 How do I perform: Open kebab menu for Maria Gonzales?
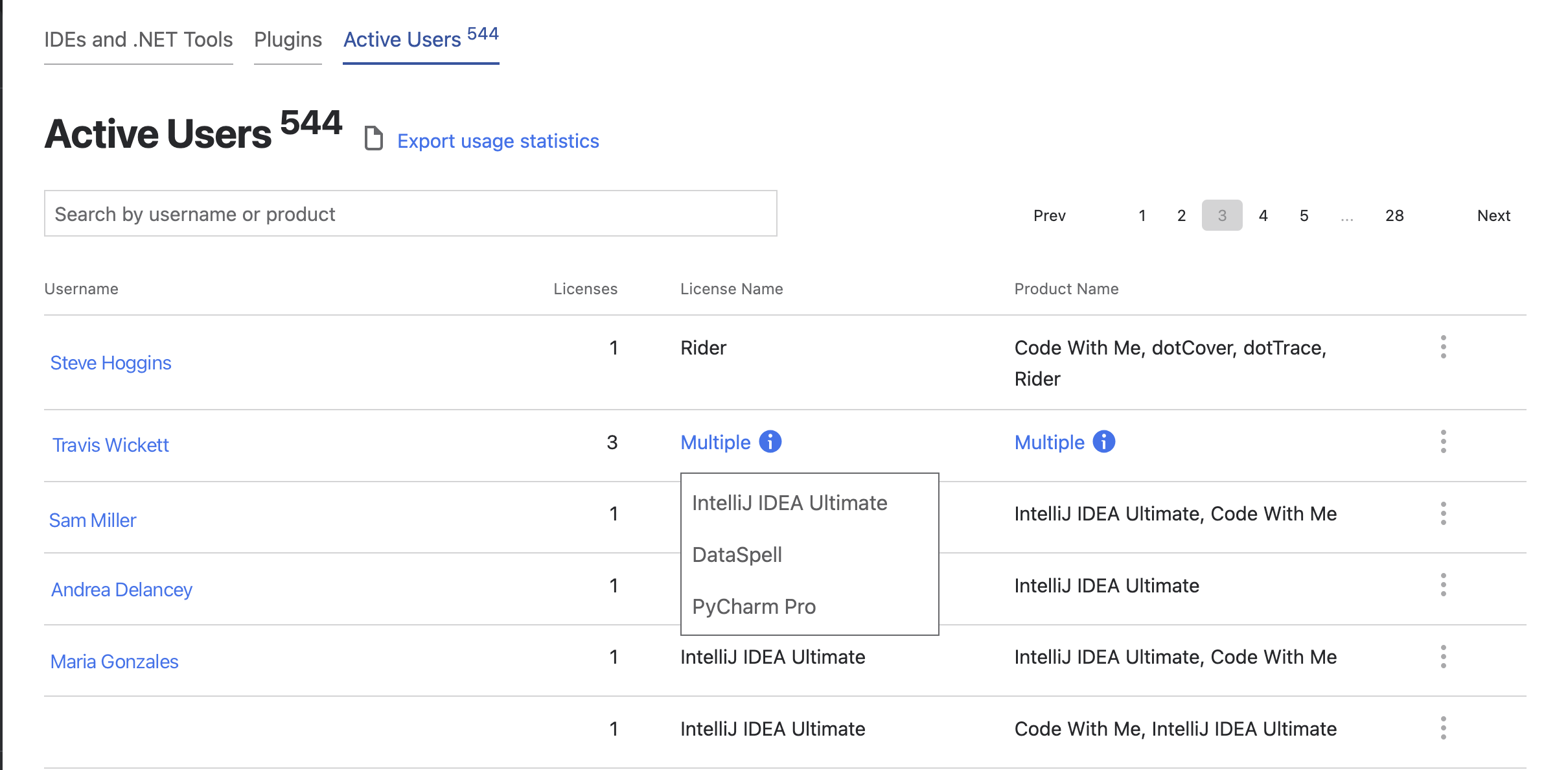[1443, 657]
